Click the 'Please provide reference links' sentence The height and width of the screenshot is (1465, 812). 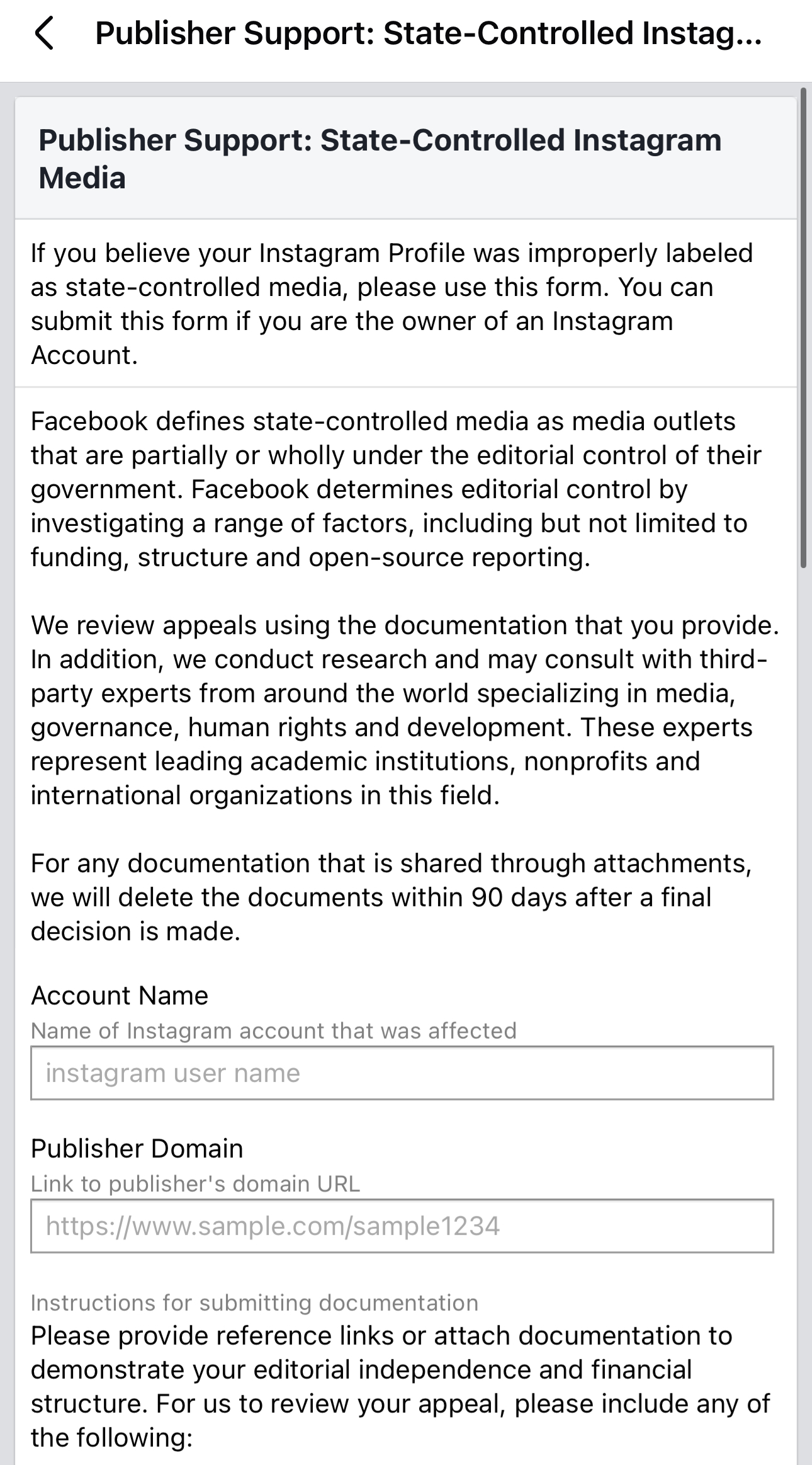381,1353
